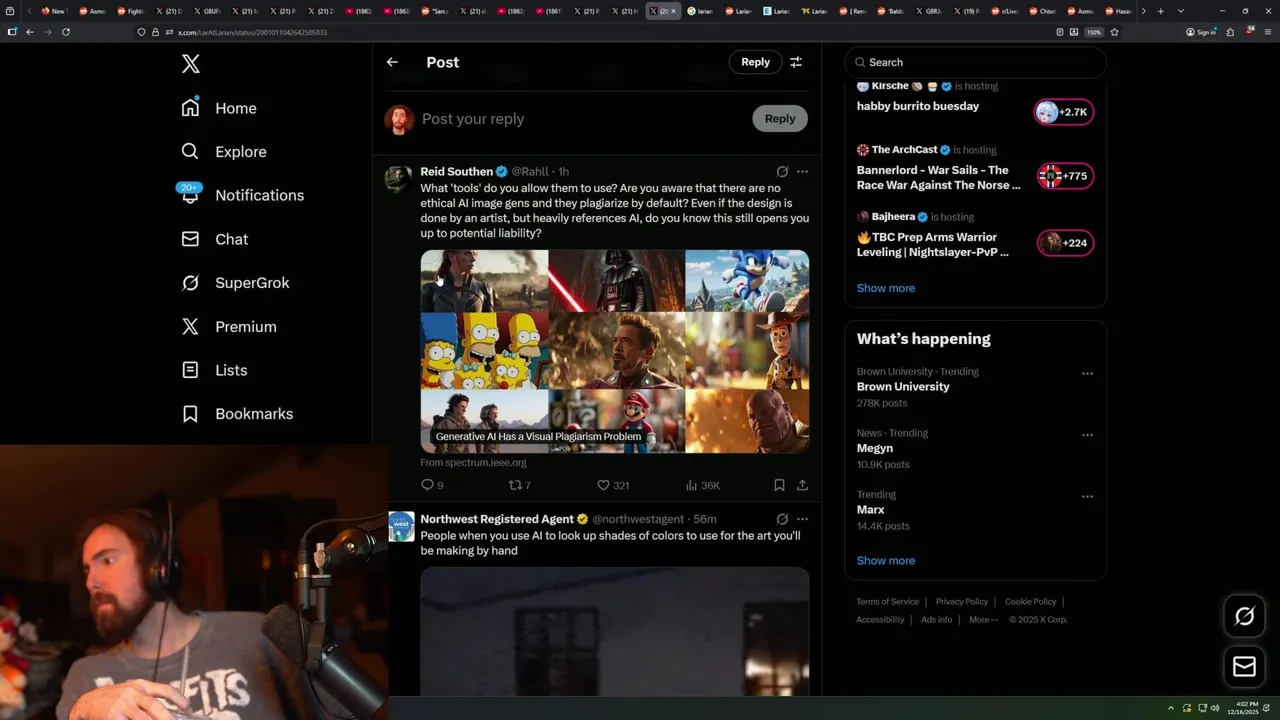Click 'Show more' under the live spaces list

point(885,288)
